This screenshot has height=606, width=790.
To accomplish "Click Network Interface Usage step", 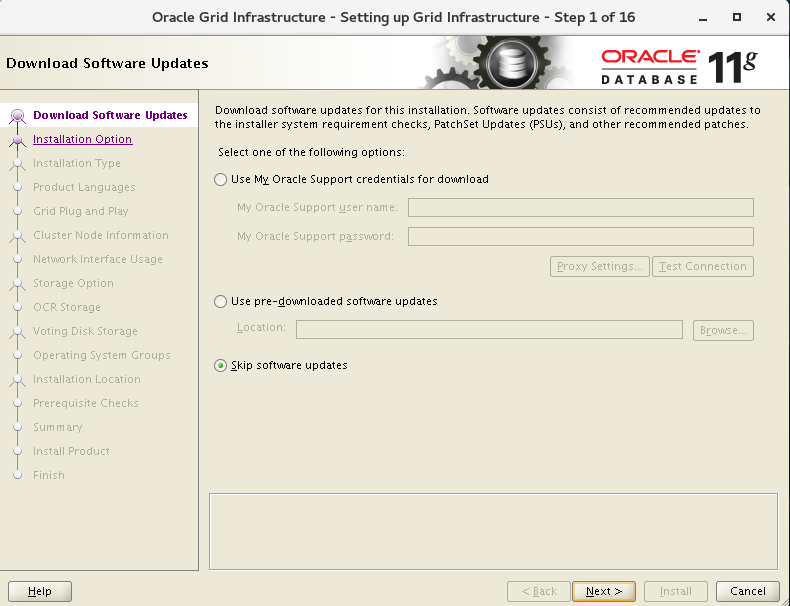I will pyautogui.click(x=98, y=259).
